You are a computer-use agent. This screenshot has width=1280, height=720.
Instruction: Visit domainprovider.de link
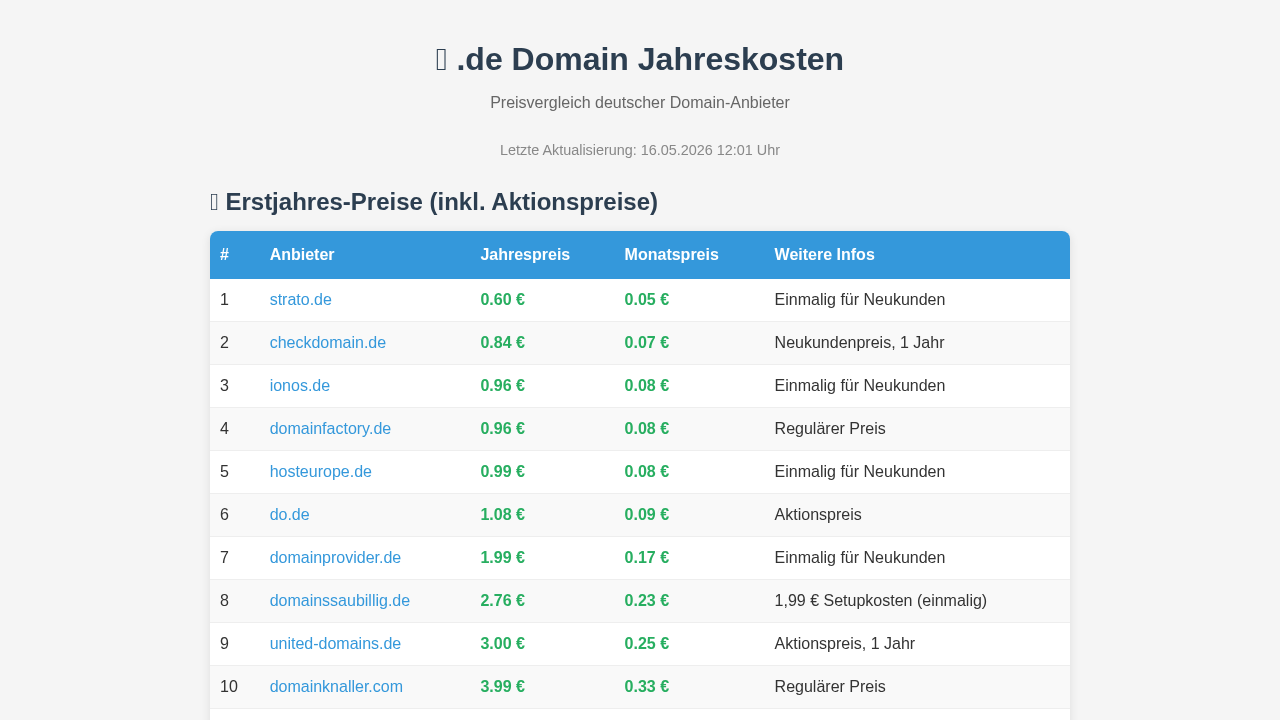pos(335,558)
